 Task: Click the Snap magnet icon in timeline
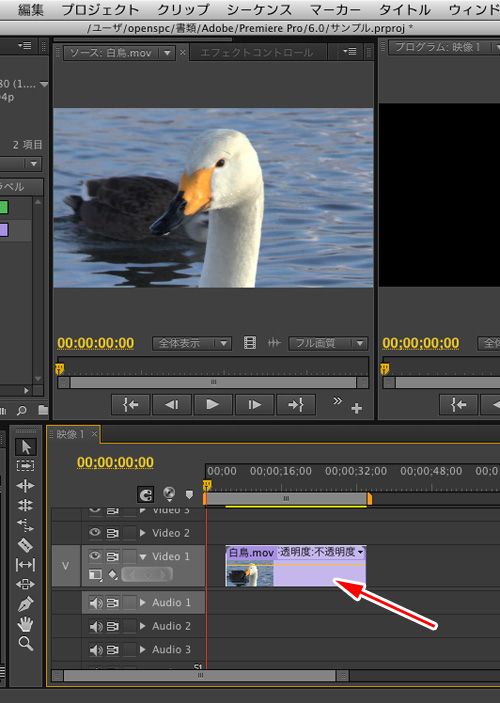[x=146, y=495]
